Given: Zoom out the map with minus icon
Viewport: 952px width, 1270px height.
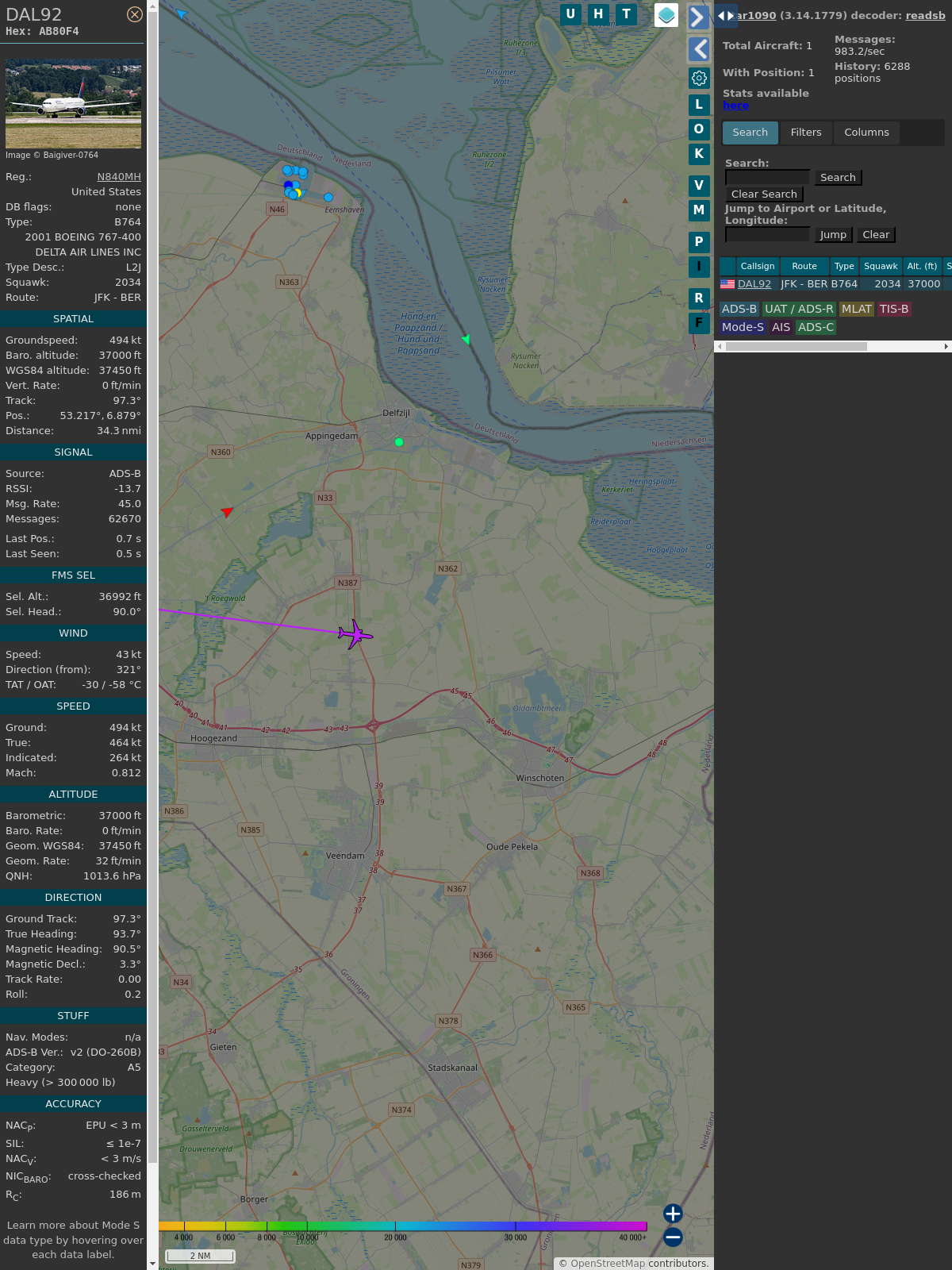Looking at the screenshot, I should (x=673, y=1237).
